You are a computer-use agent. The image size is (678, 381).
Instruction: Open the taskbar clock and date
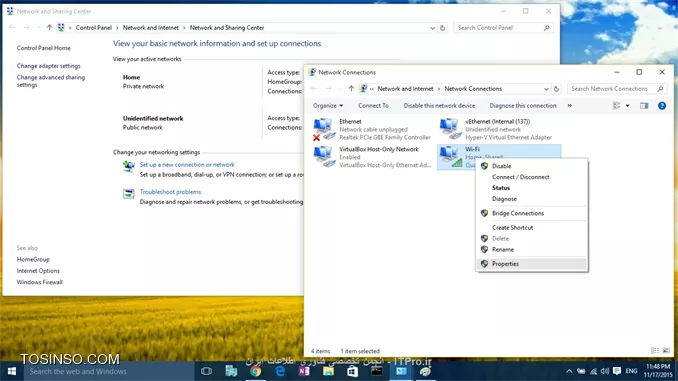point(658,371)
